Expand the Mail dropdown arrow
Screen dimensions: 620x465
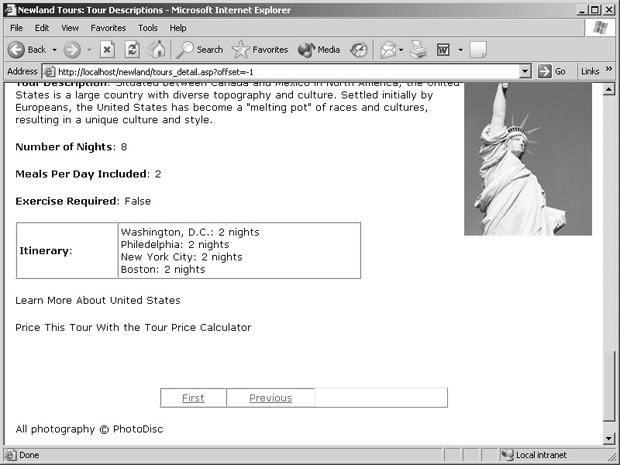pos(401,50)
